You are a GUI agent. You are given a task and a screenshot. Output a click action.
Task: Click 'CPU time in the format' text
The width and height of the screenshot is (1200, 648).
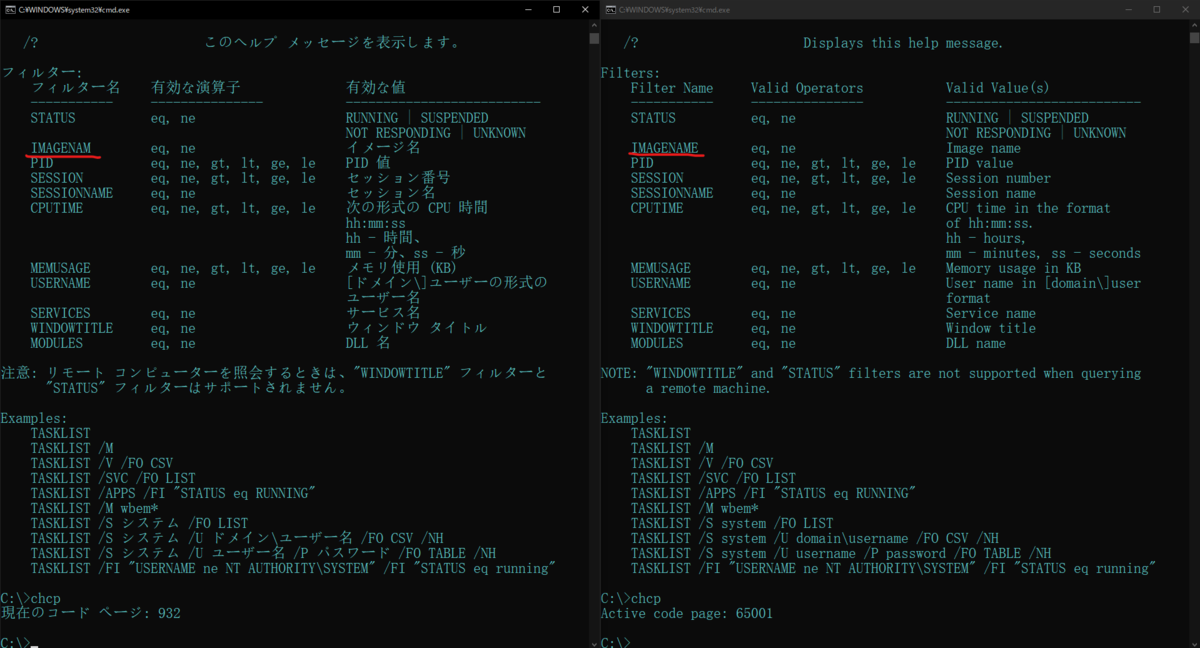pos(1028,208)
